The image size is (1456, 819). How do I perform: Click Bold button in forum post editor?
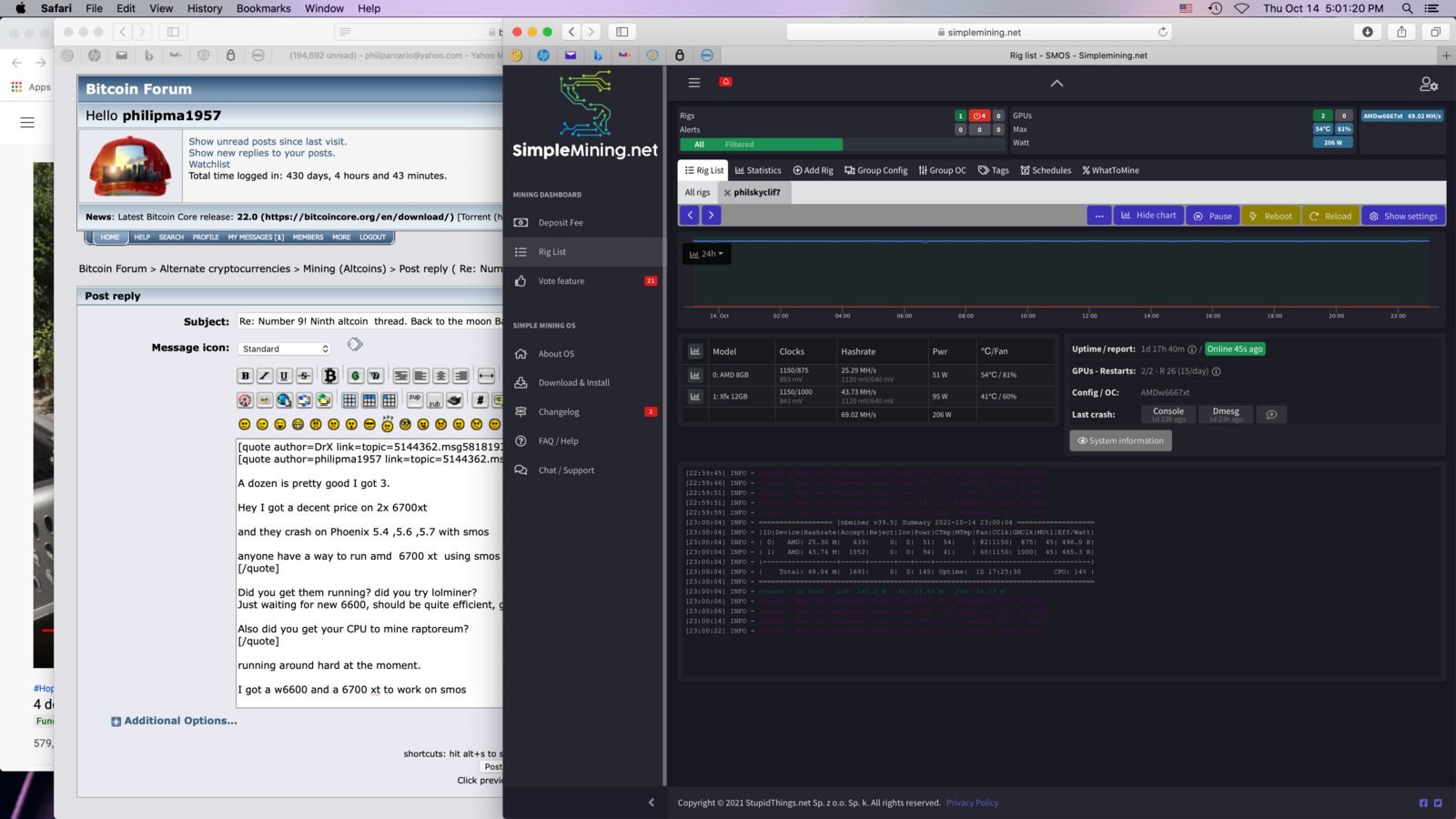[x=245, y=375]
